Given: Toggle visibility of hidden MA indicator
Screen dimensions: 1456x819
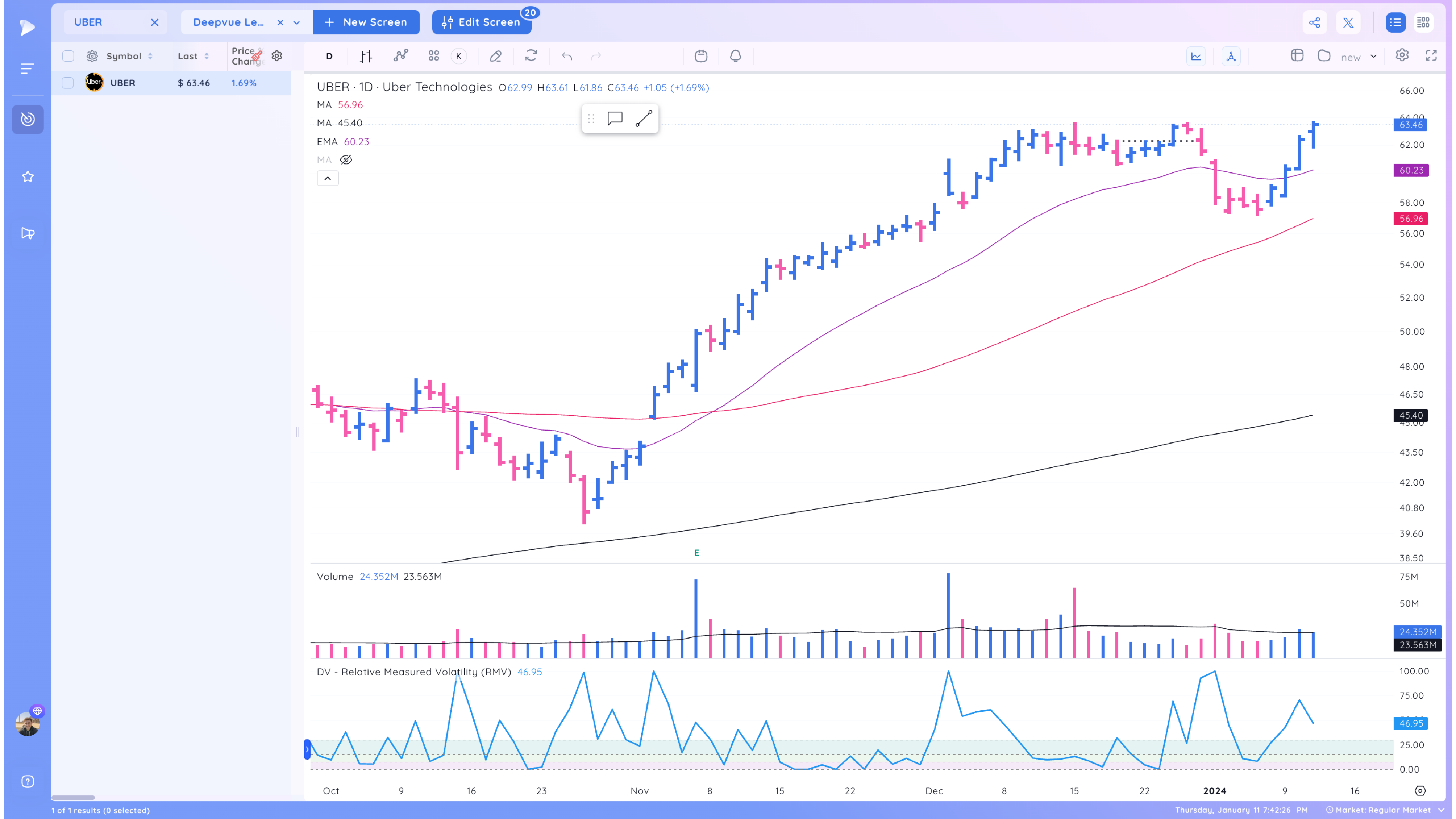Looking at the screenshot, I should tap(346, 160).
